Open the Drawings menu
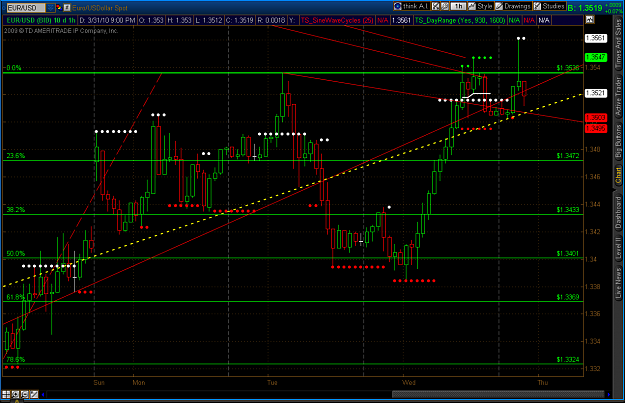 tap(513, 6)
